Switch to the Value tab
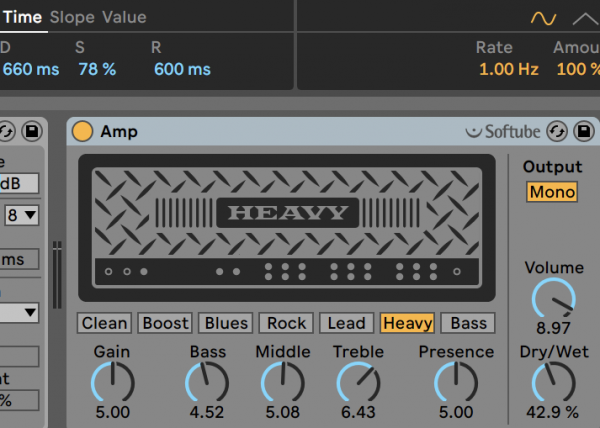 point(124,17)
